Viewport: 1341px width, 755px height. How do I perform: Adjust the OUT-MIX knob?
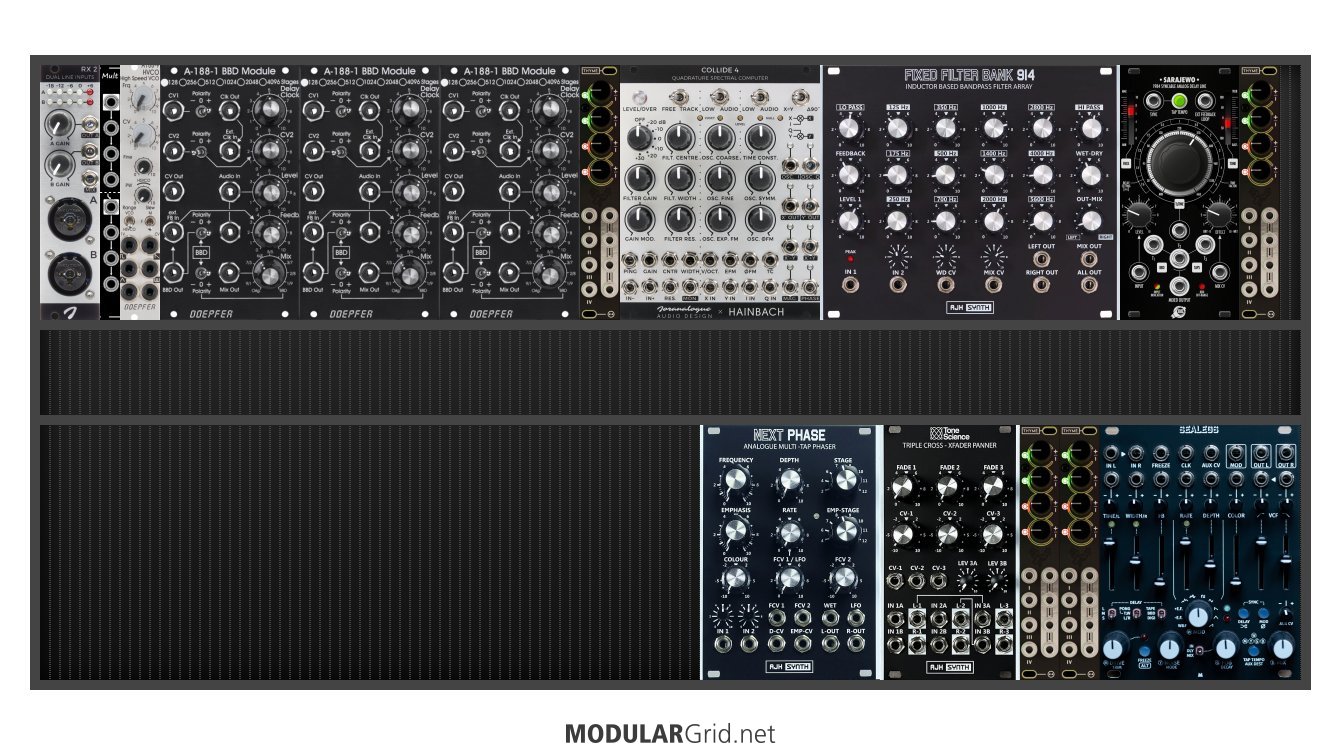[1090, 219]
